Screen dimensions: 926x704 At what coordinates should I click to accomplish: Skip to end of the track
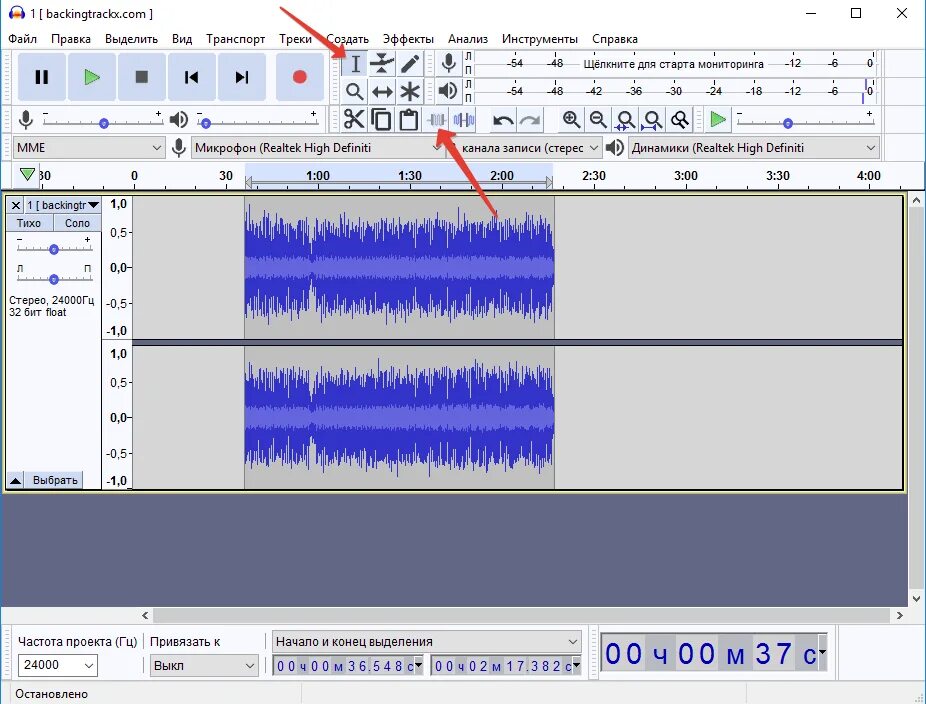click(x=242, y=77)
